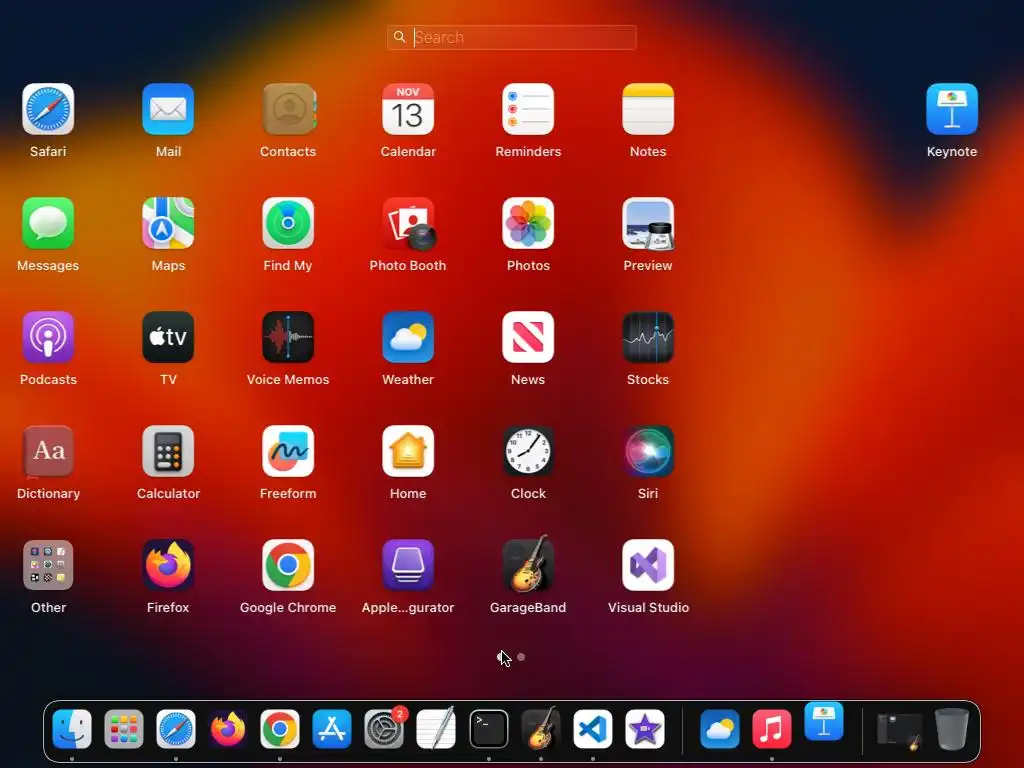Viewport: 1024px width, 768px height.
Task: Launch Keynote from the Launchpad grid
Action: coord(952,109)
